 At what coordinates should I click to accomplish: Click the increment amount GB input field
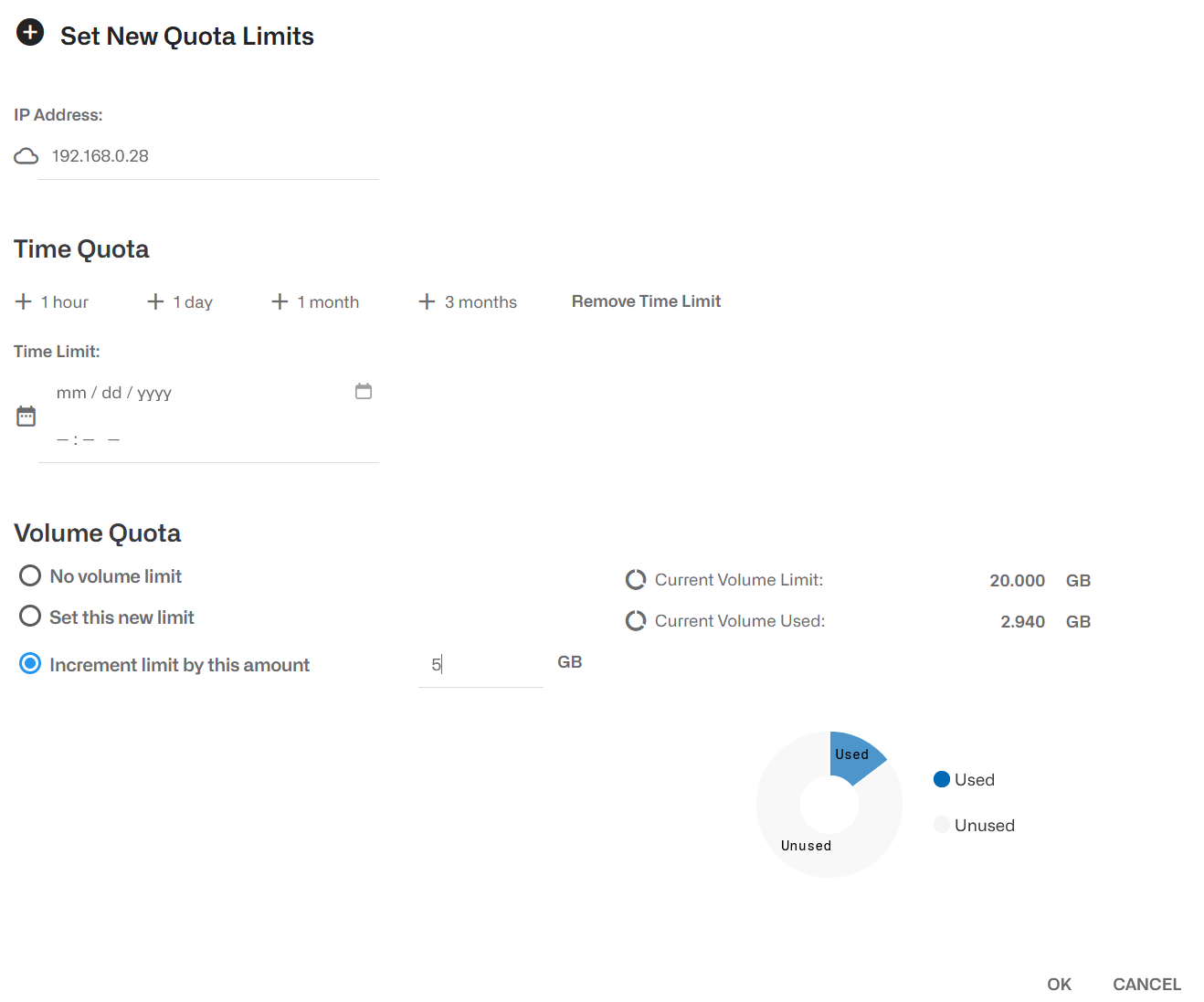481,665
